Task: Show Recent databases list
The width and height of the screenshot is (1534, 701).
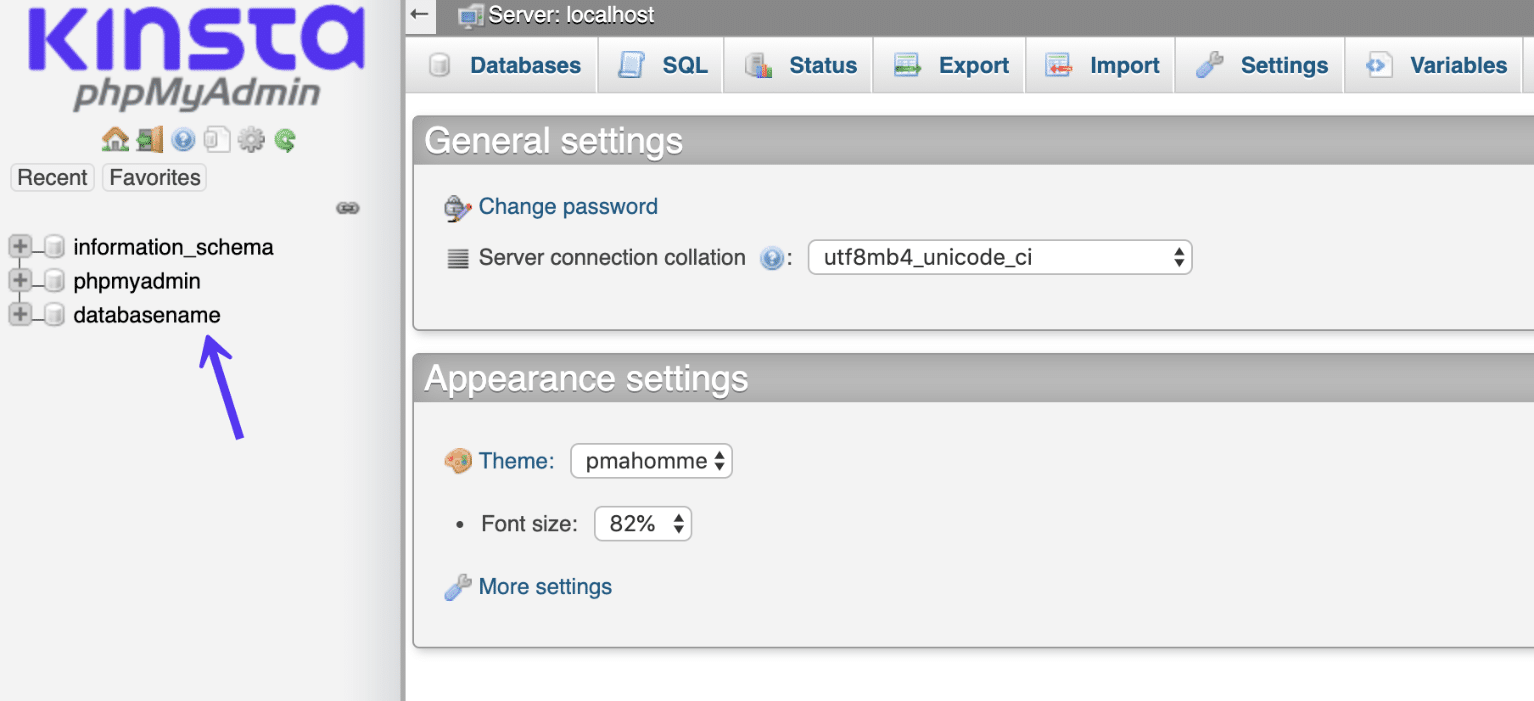Action: 51,177
